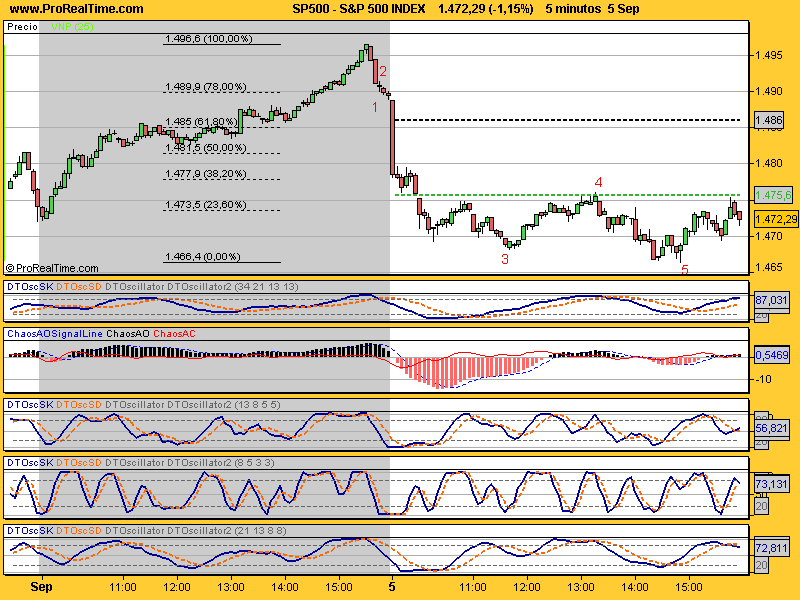Click the 1.472,29 (-1,15%) quote in header
Screen dimensions: 800x600
click(486, 9)
